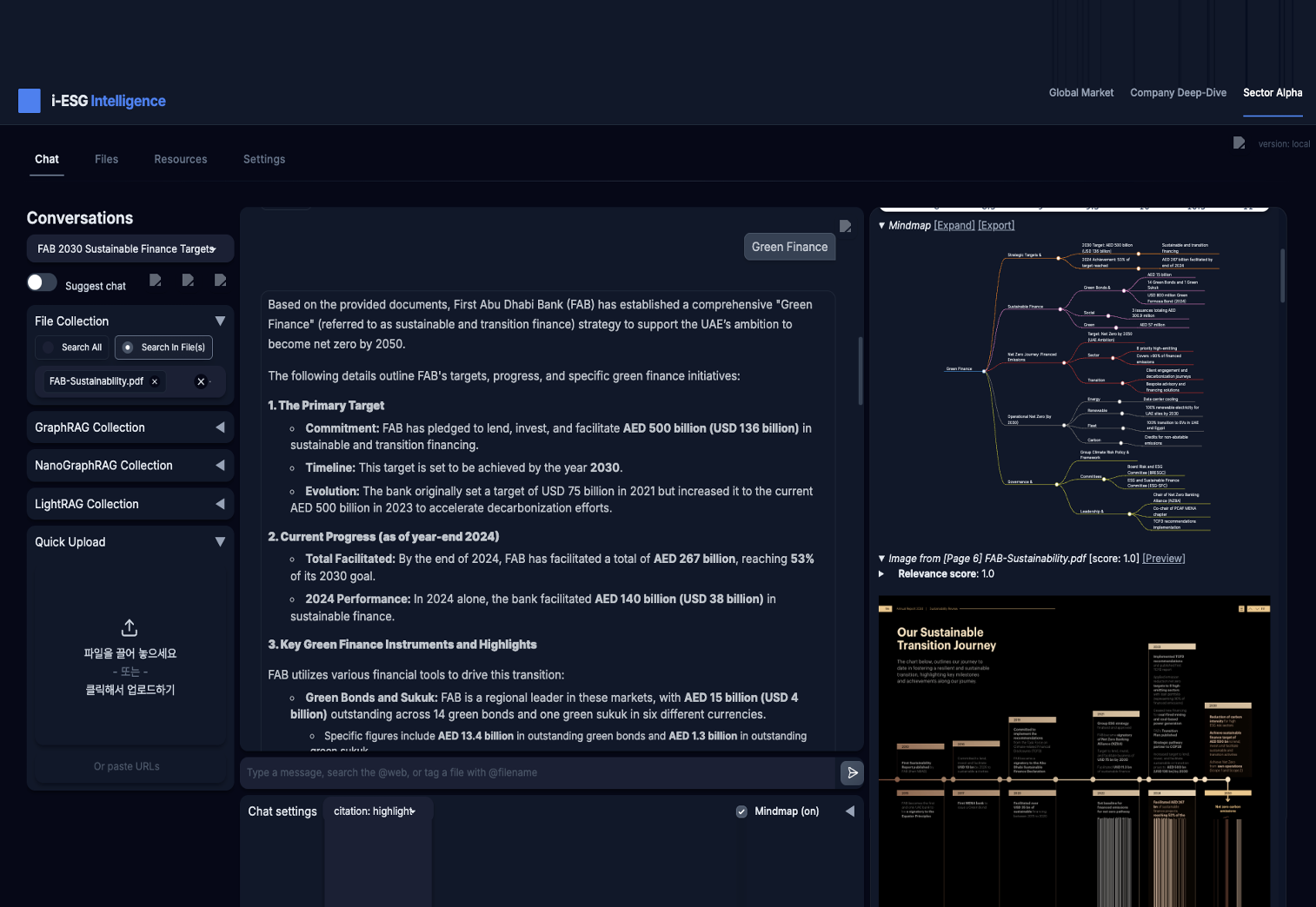Click the 'Relevance score: 1.0' text
1316x907 pixels.
tap(946, 574)
